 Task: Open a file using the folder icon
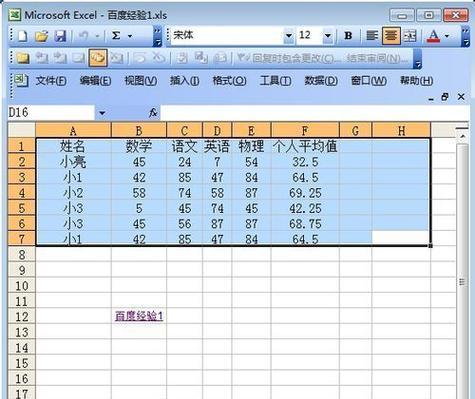coord(41,35)
